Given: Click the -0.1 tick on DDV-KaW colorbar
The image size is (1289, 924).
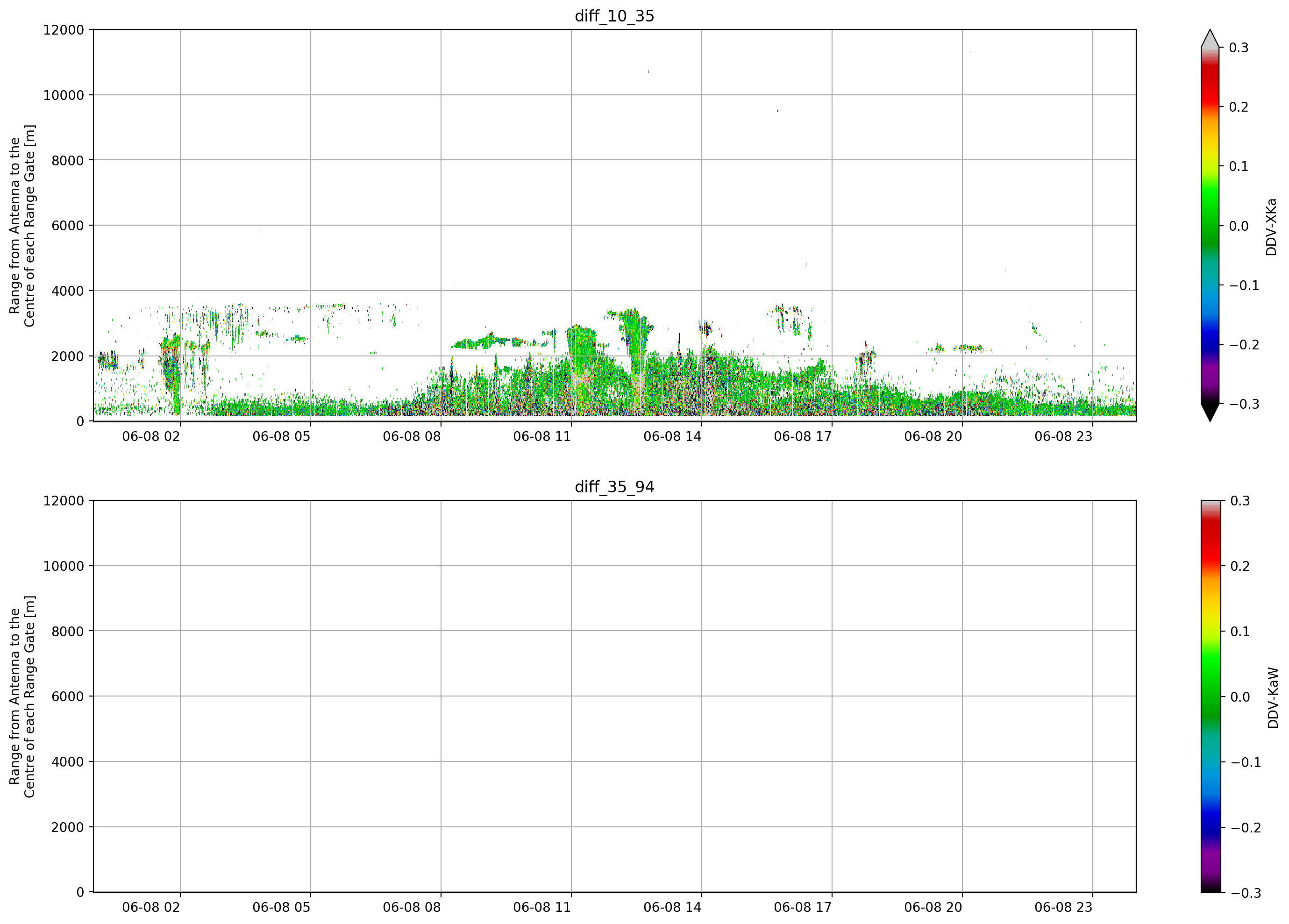Looking at the screenshot, I should 1245,763.
